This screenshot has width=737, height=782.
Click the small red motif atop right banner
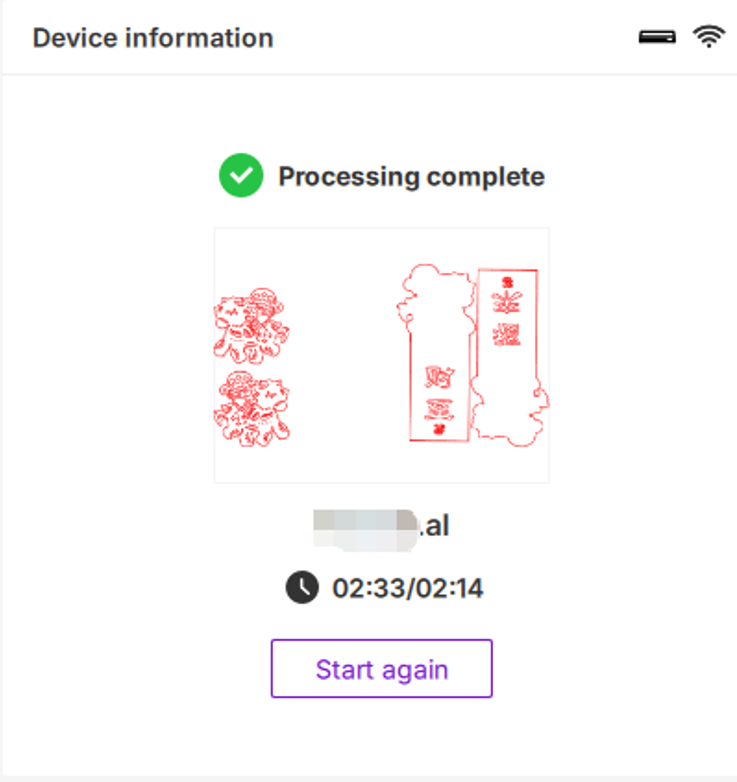(x=507, y=281)
